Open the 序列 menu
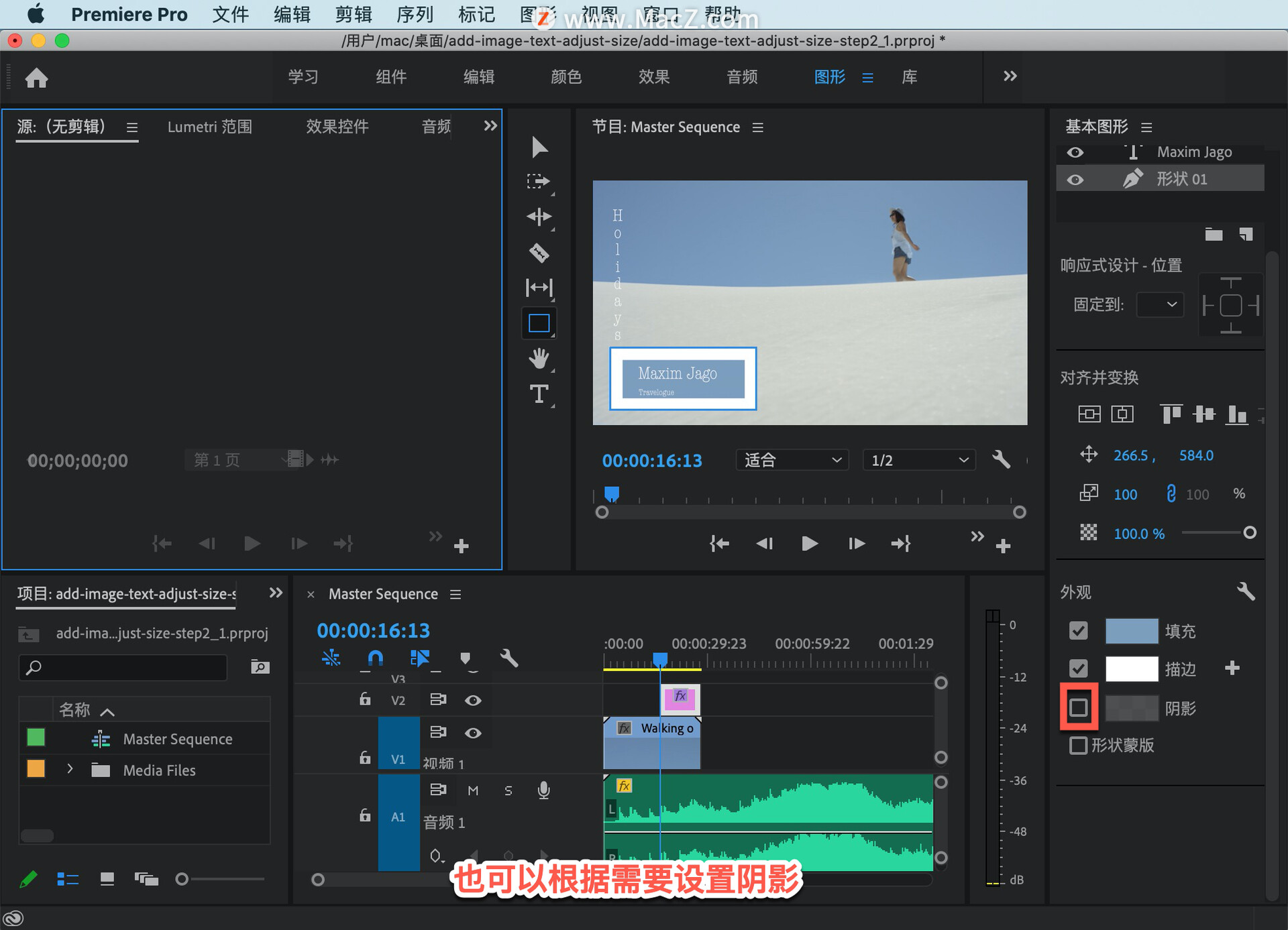Viewport: 1288px width, 930px height. click(x=415, y=14)
